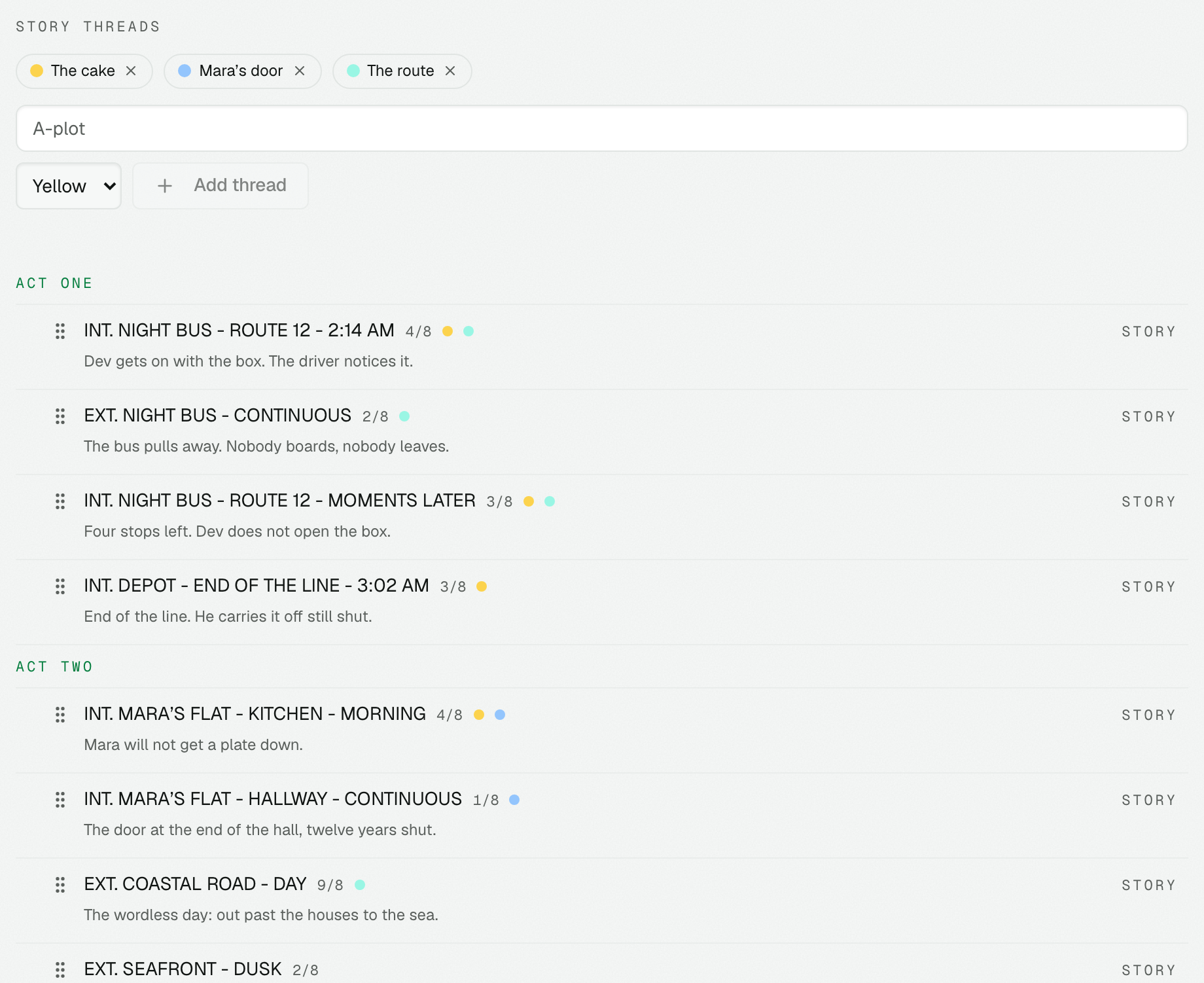Click the thread name input field showing A-plot
The height and width of the screenshot is (983, 1204).
(x=601, y=128)
